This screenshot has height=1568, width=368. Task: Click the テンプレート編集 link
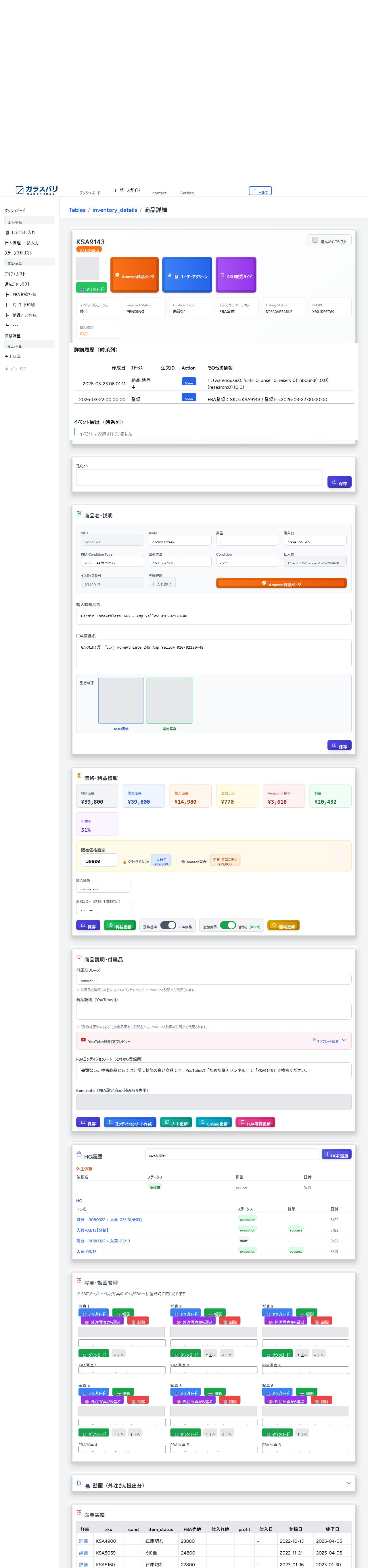327,1041
